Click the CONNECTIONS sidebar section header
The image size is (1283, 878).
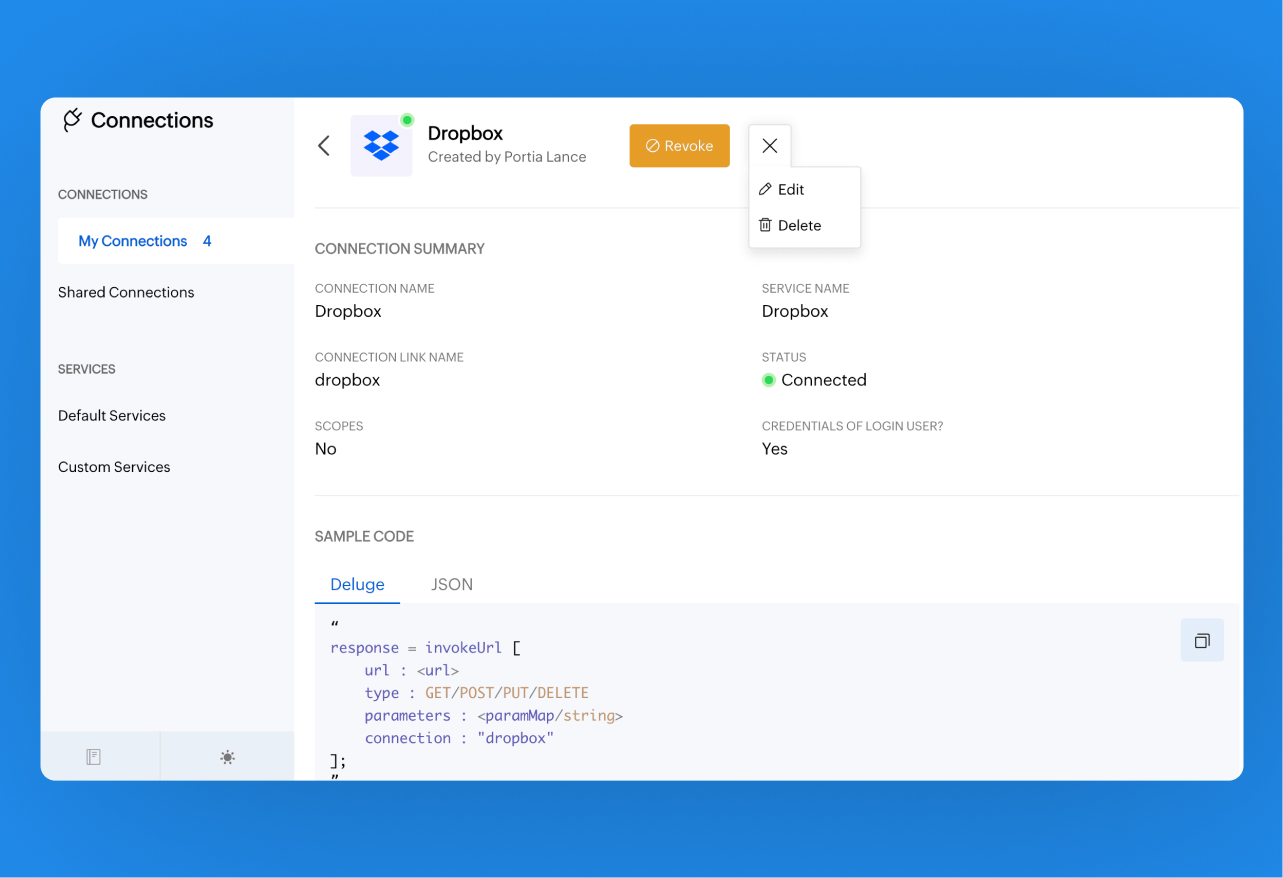click(x=103, y=194)
